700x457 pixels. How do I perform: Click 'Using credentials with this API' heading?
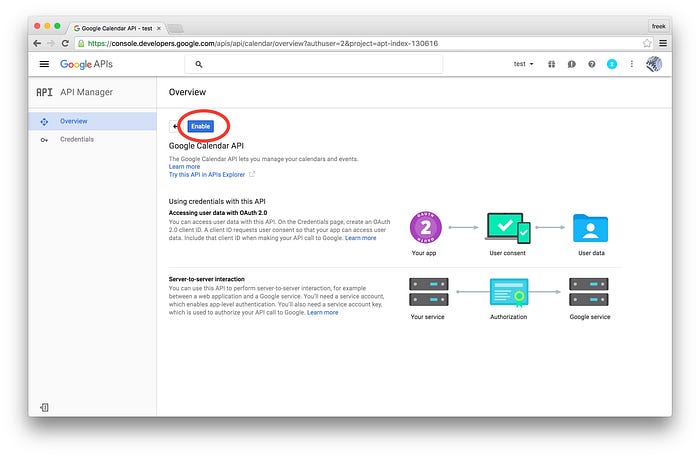(x=217, y=201)
